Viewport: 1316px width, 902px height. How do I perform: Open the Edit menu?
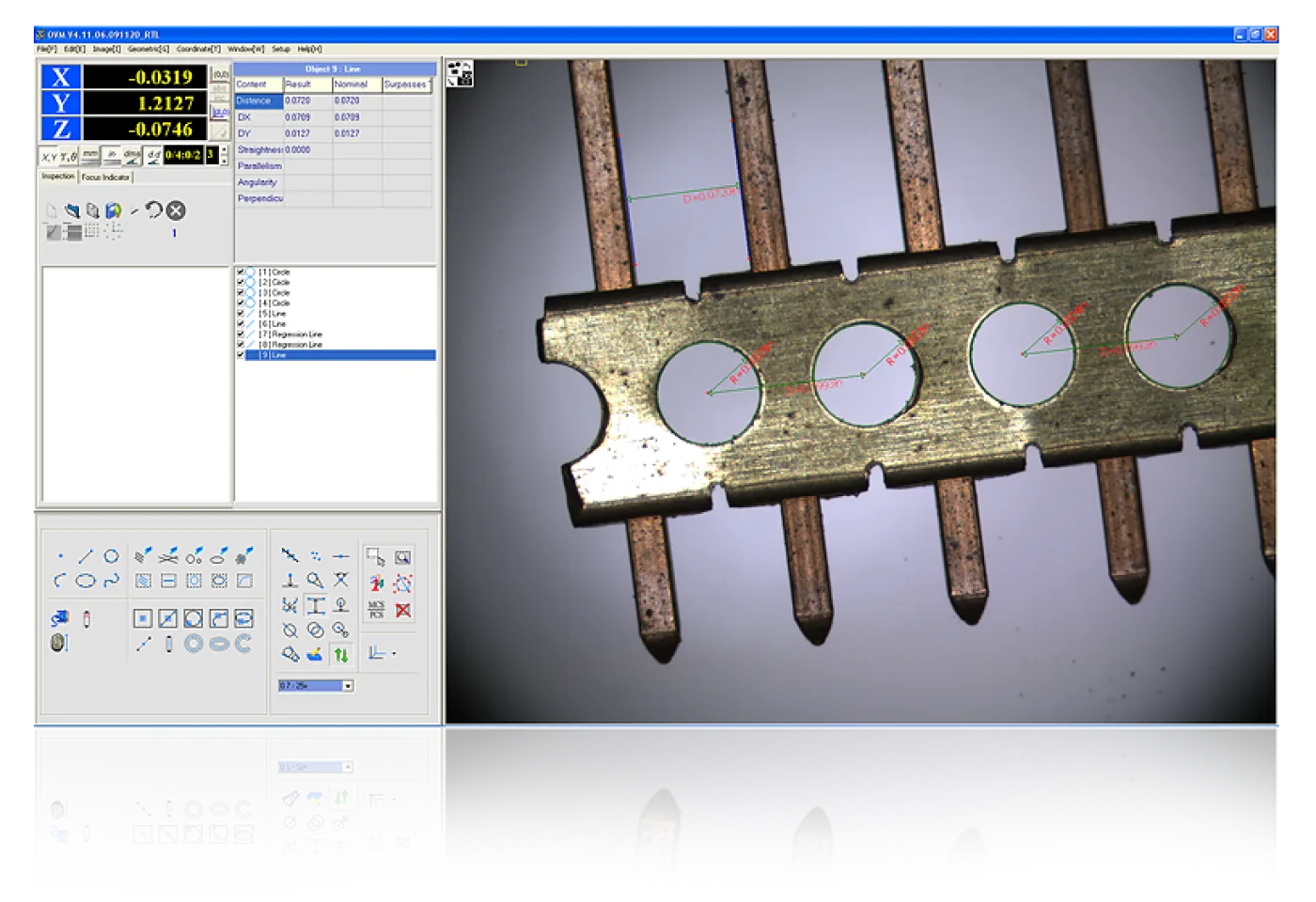tap(74, 49)
